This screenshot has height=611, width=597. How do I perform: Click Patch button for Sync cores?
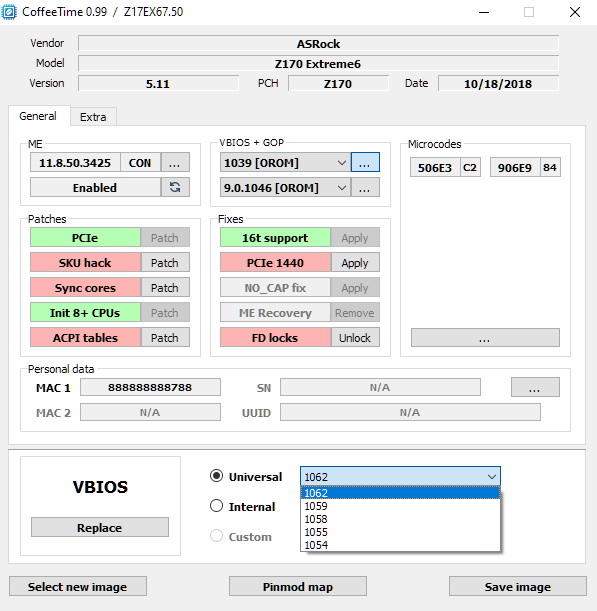point(165,288)
